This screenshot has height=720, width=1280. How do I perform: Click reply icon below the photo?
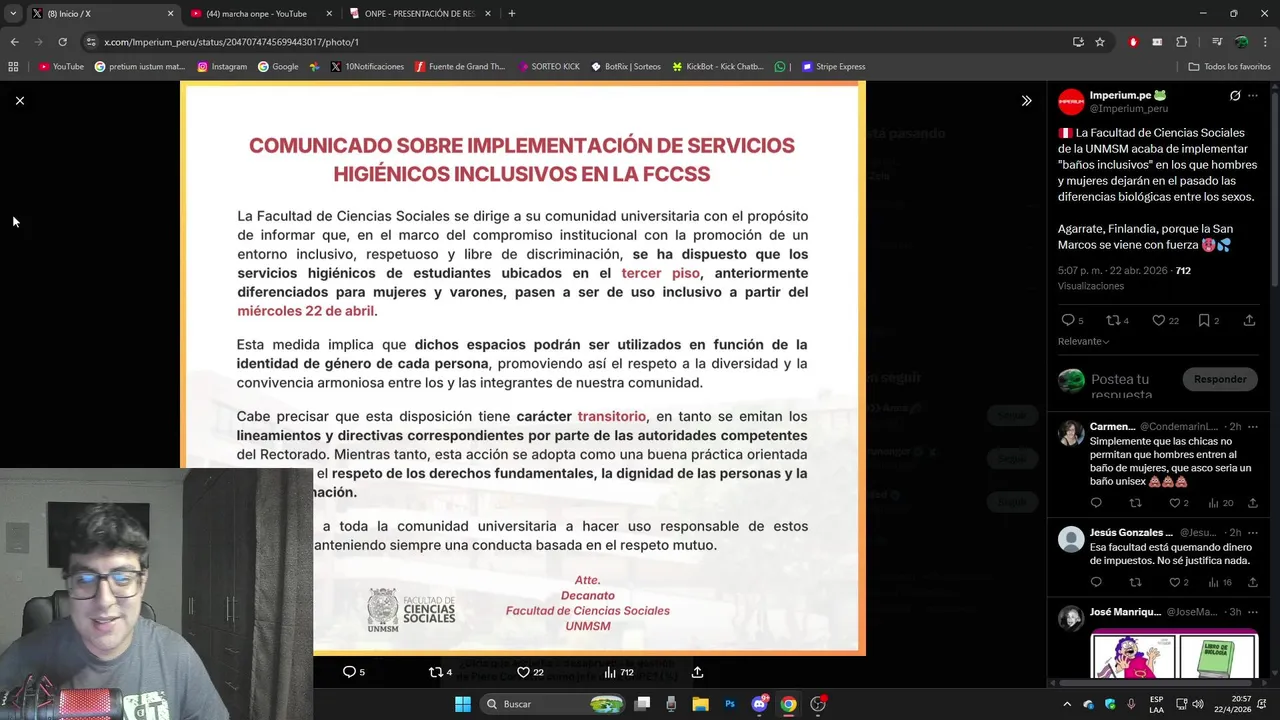tap(354, 672)
